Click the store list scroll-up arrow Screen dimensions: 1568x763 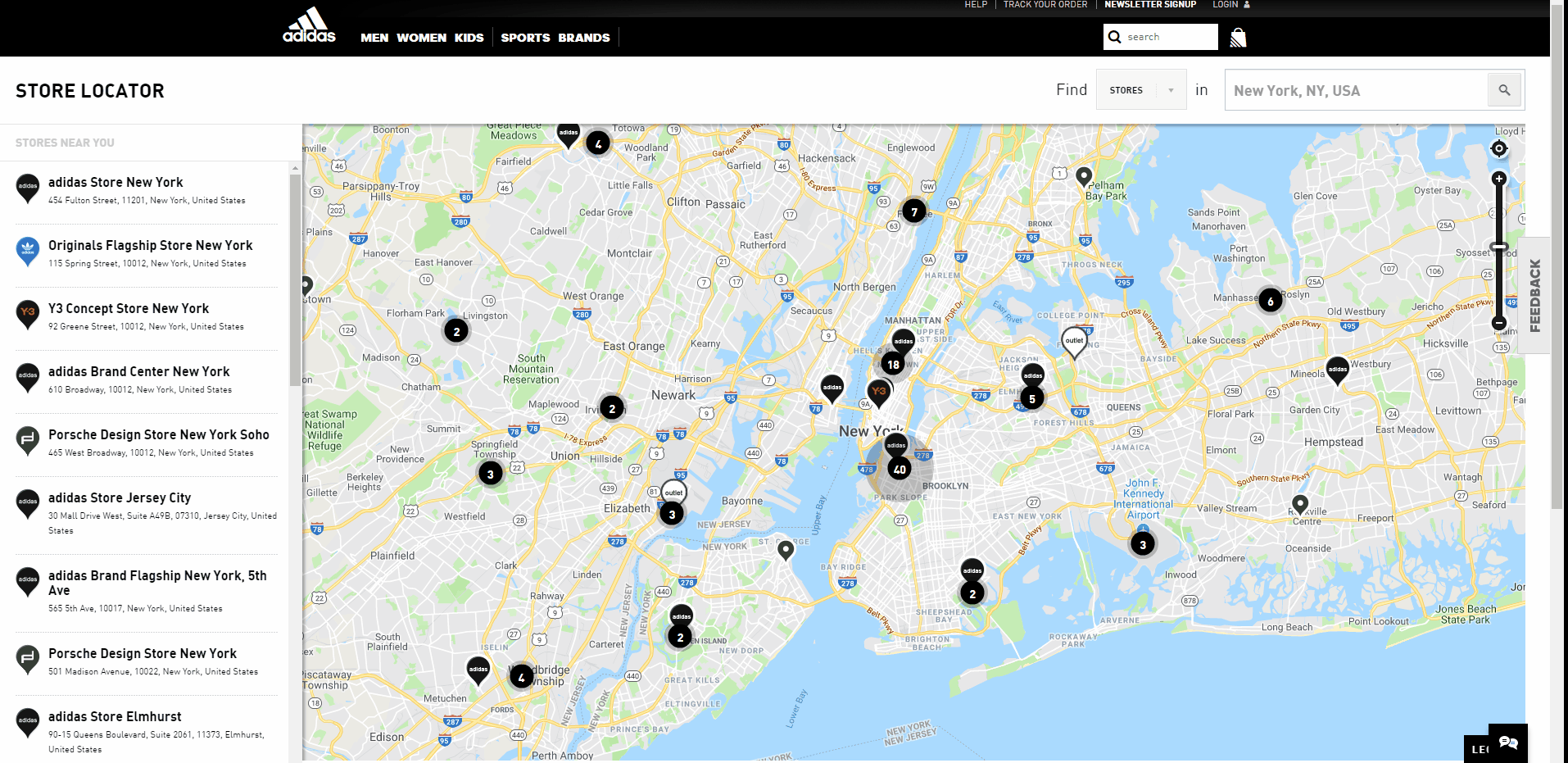coord(295,168)
